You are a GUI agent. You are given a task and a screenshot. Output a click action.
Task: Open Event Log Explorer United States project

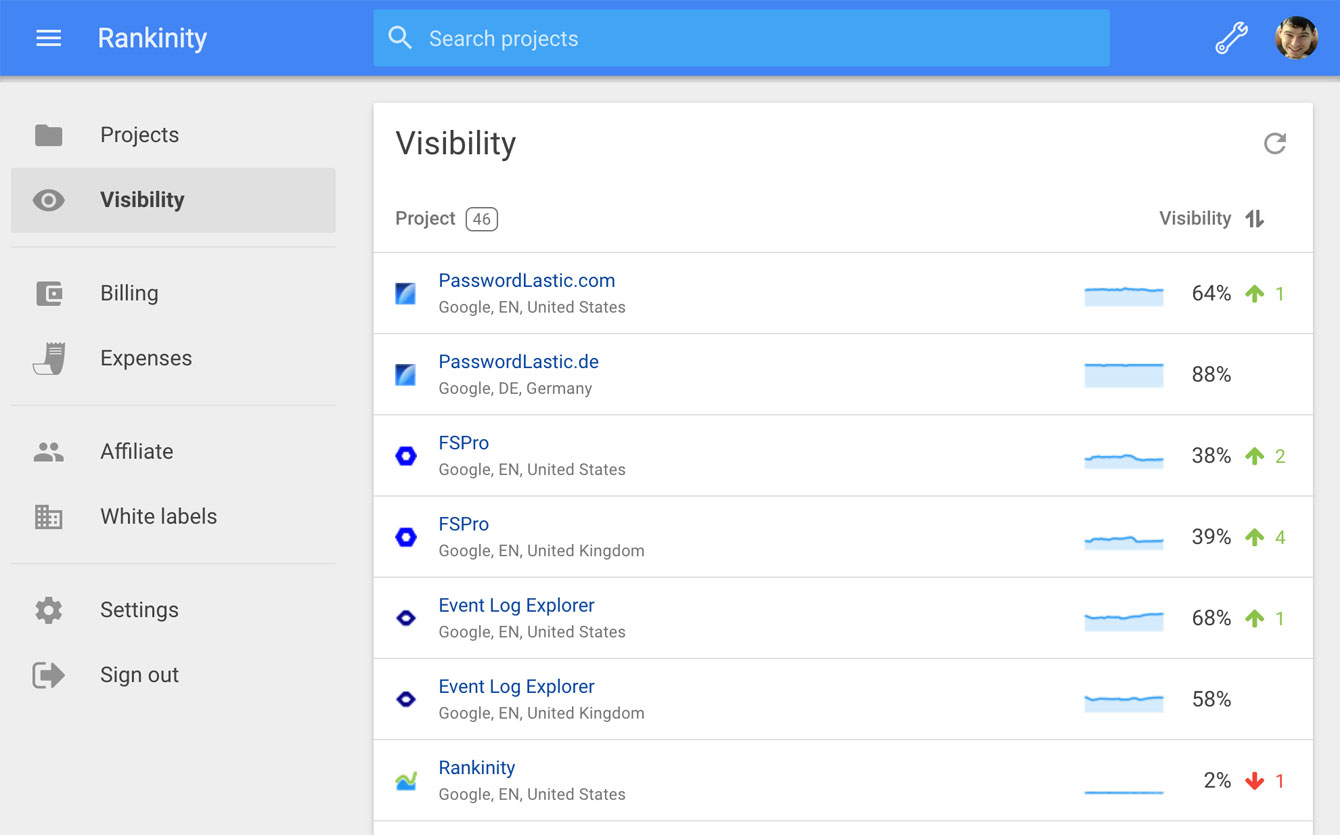pos(517,606)
